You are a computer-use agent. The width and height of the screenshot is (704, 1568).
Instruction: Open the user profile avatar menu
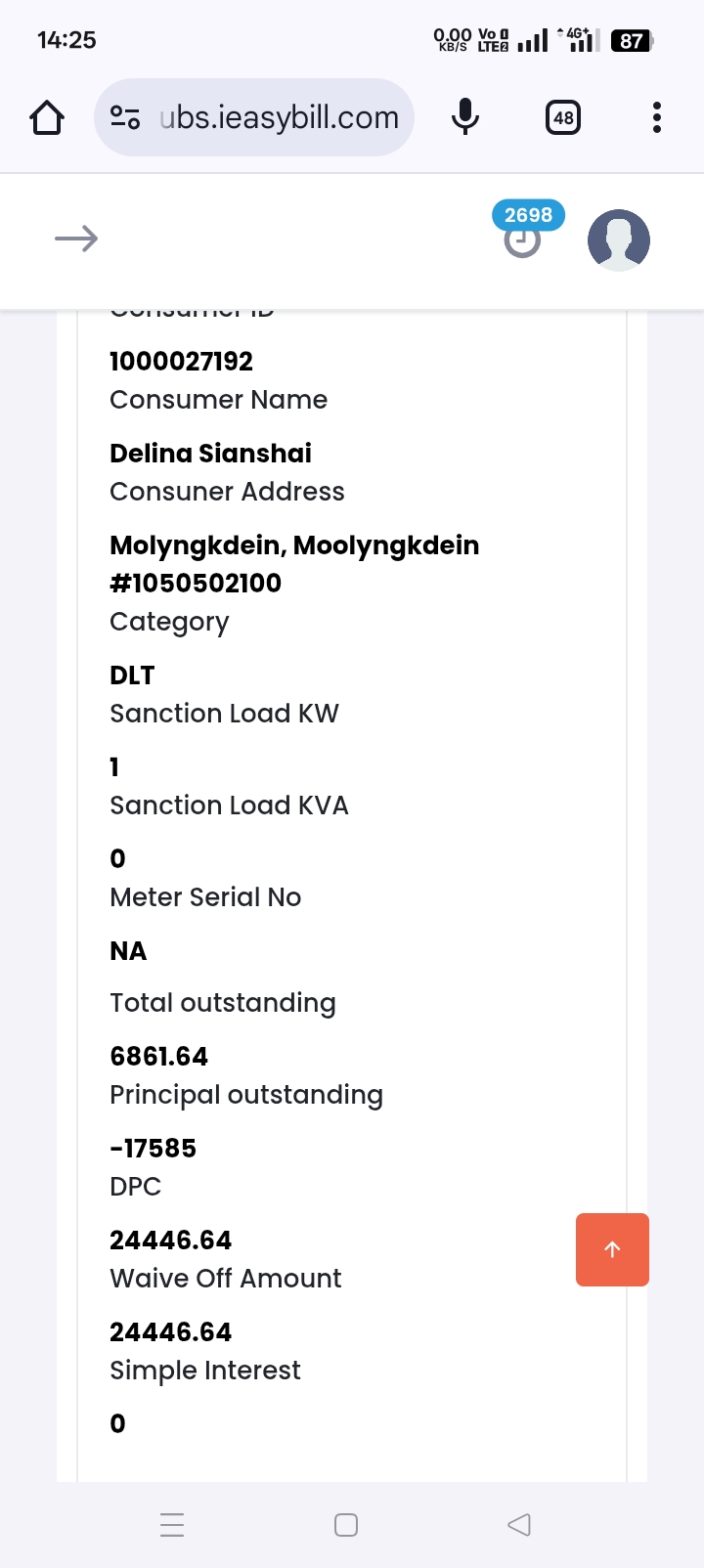click(x=619, y=240)
